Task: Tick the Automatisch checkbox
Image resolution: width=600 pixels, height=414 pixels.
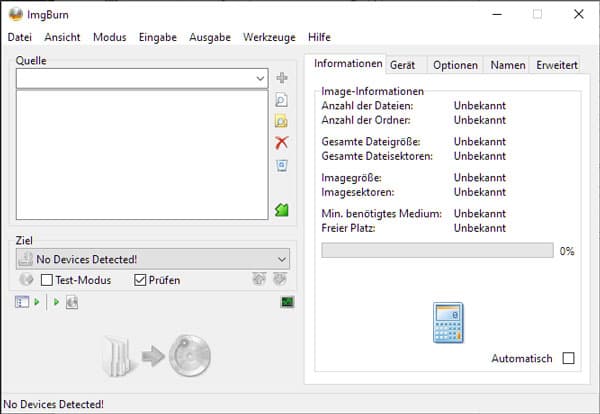Action: (x=569, y=359)
